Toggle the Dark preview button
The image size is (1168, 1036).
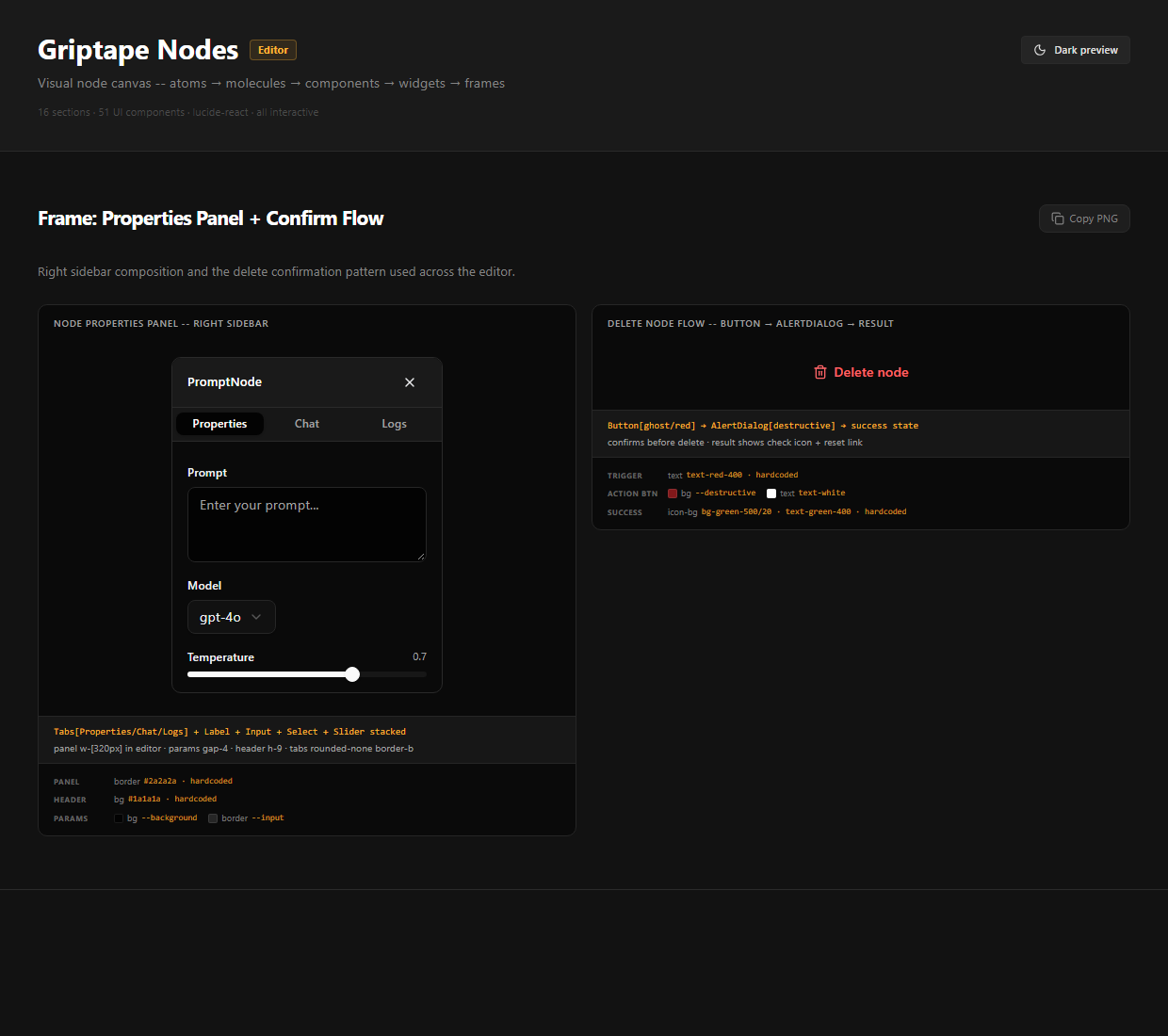(x=1076, y=50)
